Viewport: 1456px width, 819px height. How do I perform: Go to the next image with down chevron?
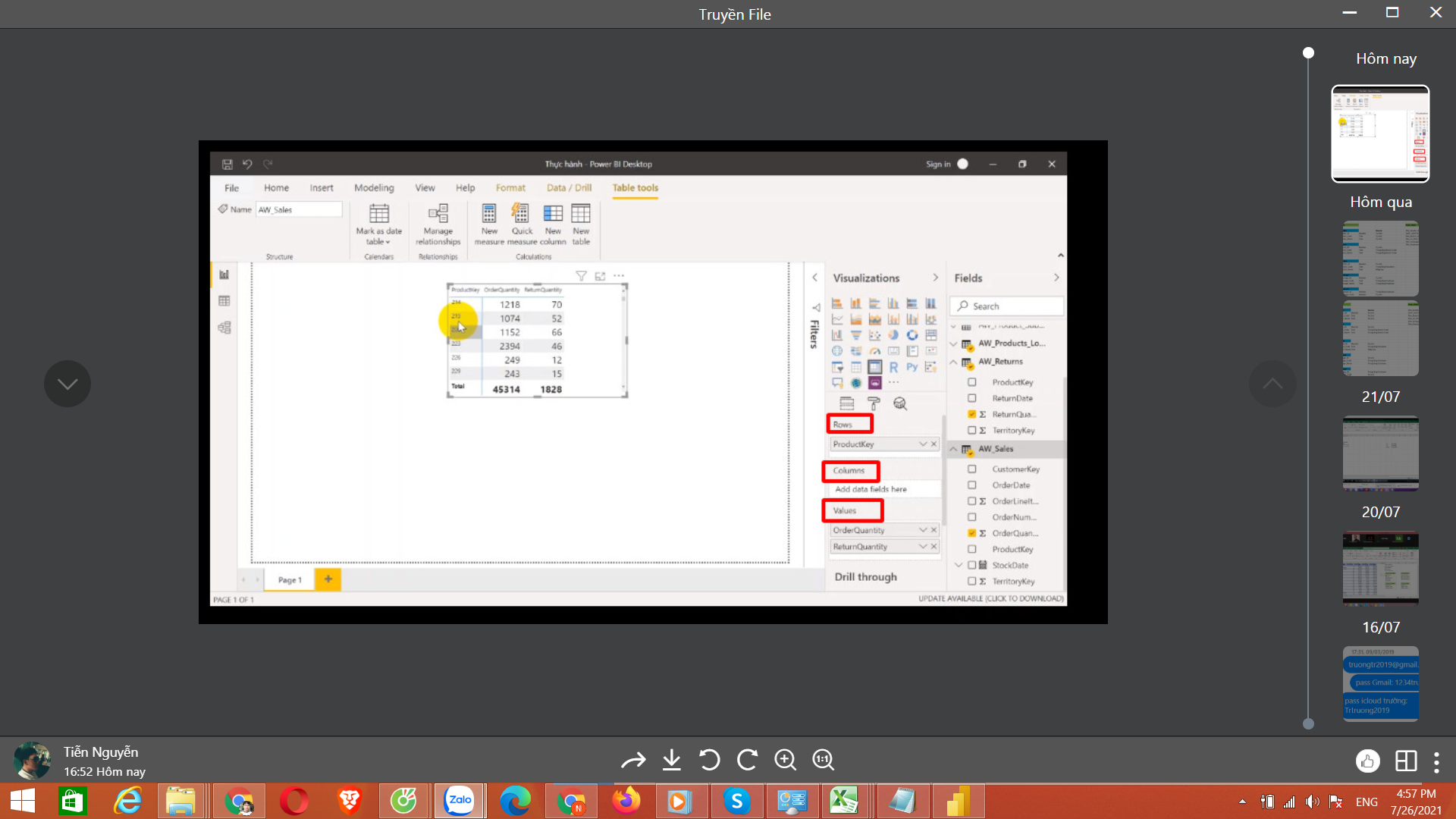[67, 384]
